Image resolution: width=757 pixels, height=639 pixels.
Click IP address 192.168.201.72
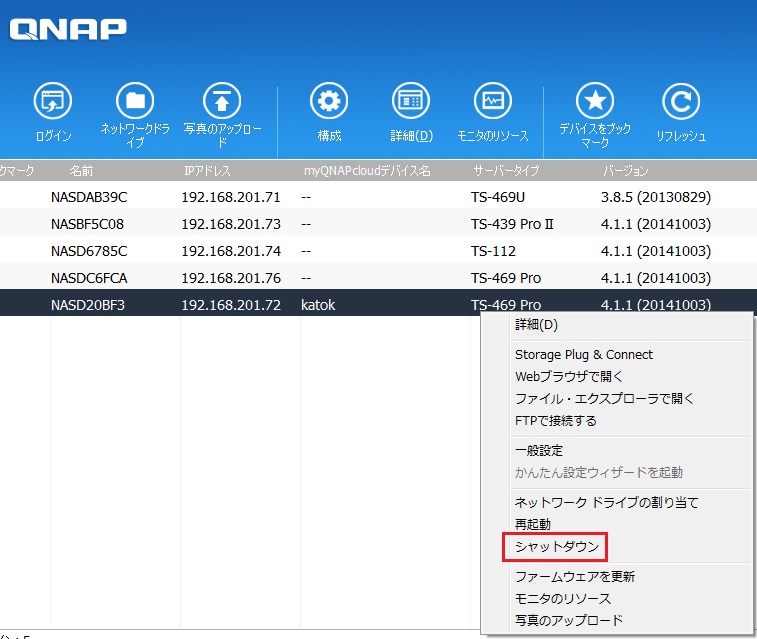(x=231, y=305)
